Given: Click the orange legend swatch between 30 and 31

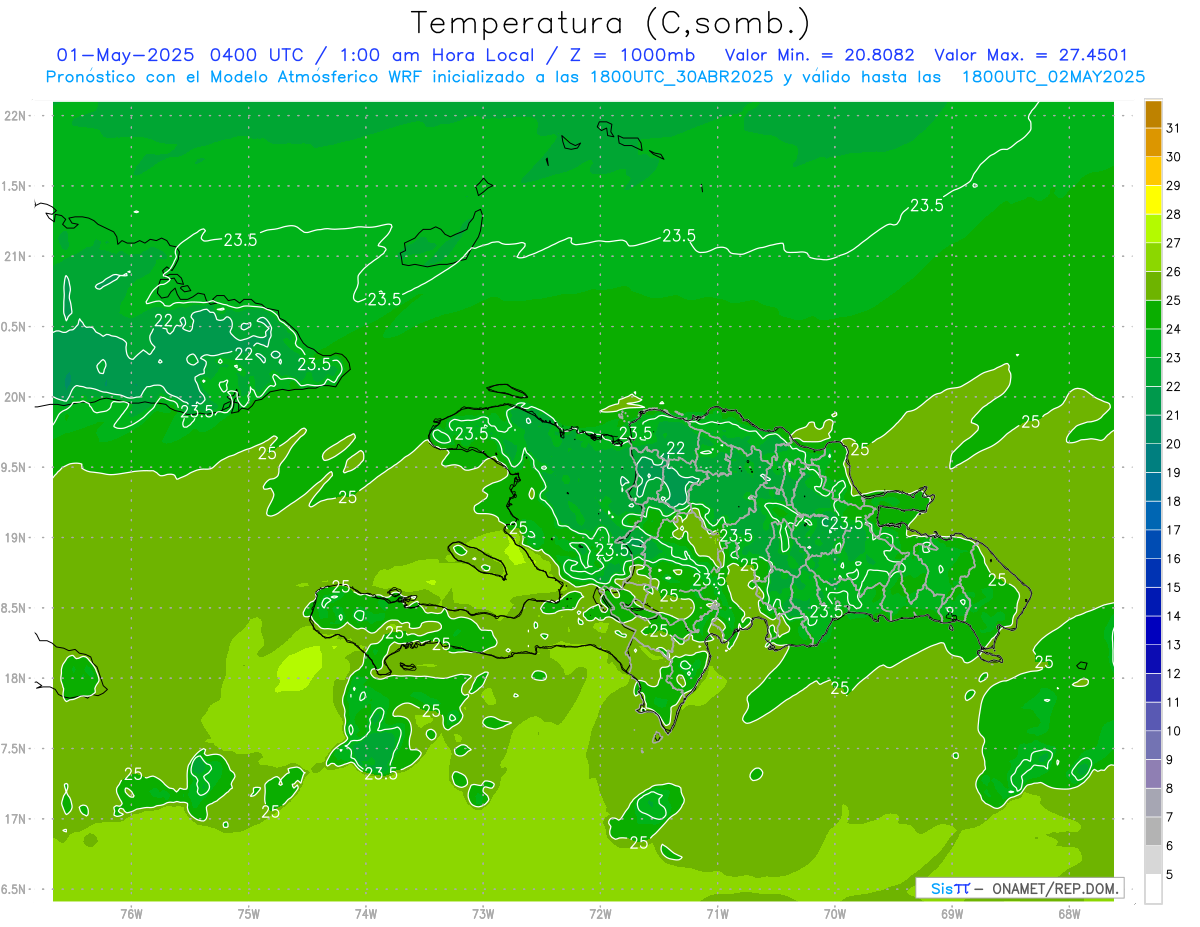Looking at the screenshot, I should pos(1153,142).
